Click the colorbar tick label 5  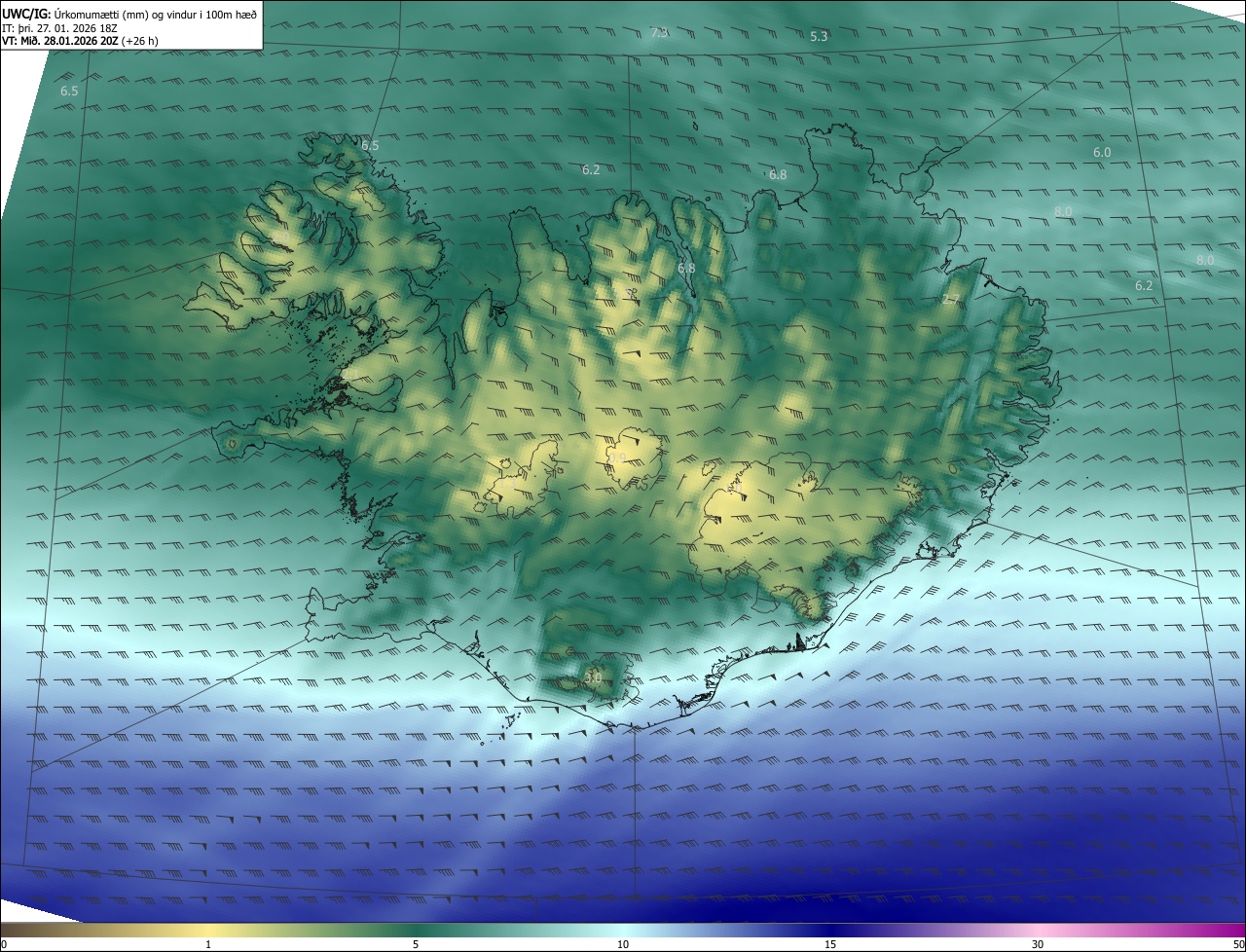[416, 944]
